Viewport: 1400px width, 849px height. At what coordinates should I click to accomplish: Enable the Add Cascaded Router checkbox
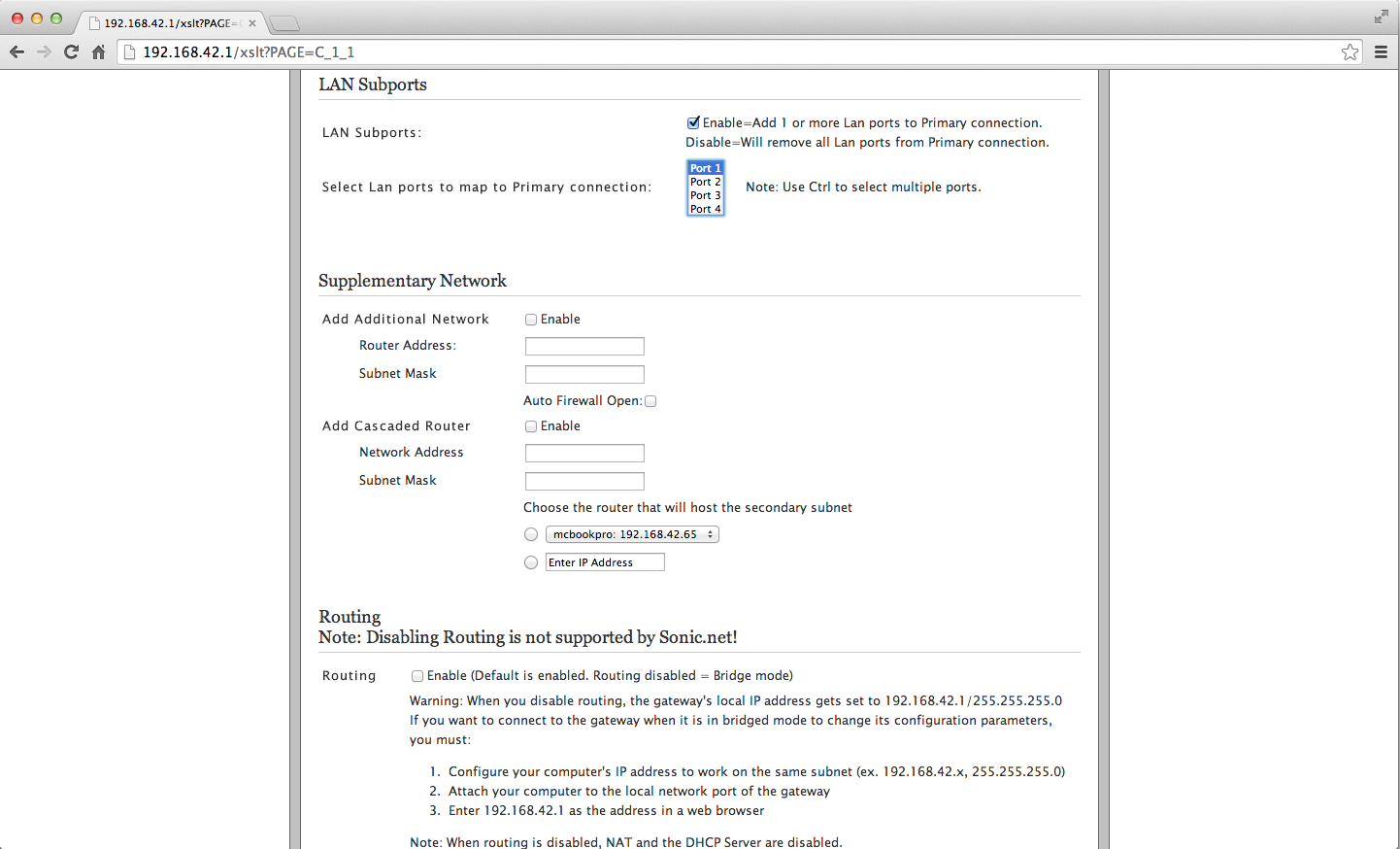pos(531,426)
